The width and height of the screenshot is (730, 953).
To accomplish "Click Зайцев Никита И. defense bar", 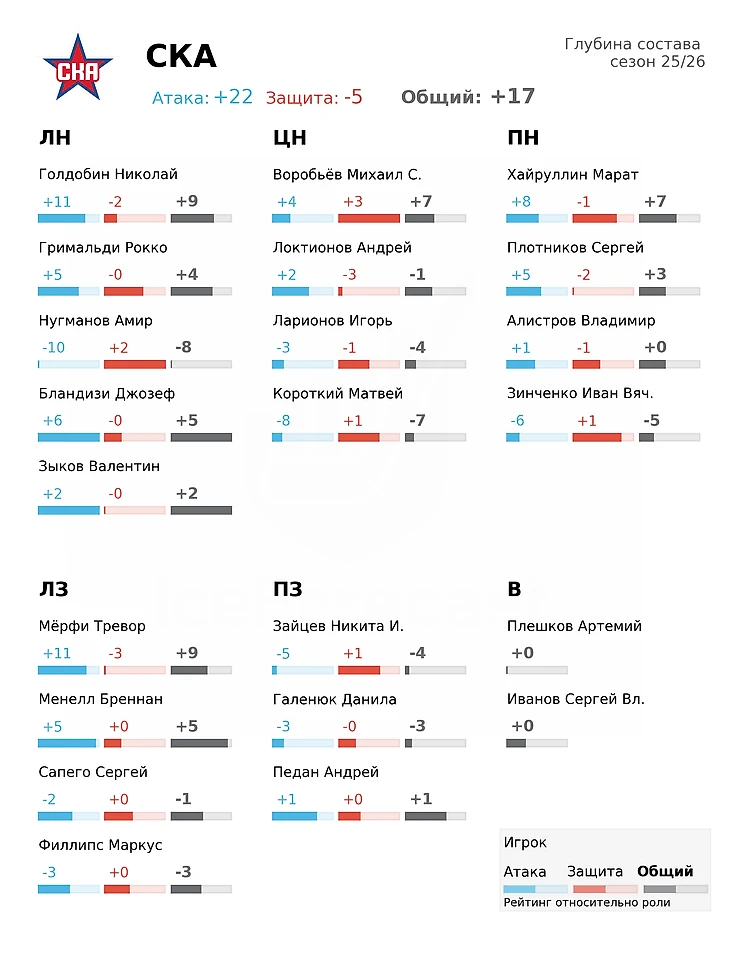I will click(369, 670).
